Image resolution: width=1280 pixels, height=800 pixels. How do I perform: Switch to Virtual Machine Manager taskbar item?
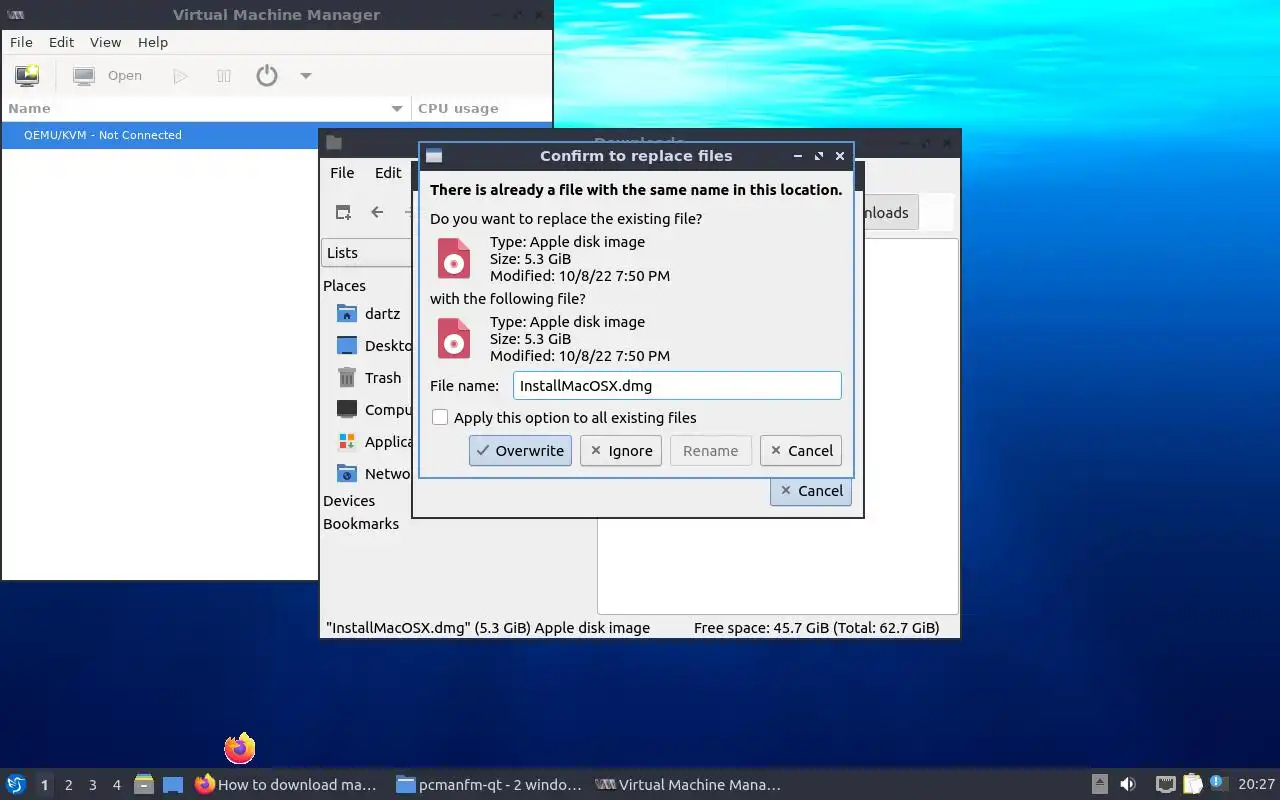pos(688,785)
